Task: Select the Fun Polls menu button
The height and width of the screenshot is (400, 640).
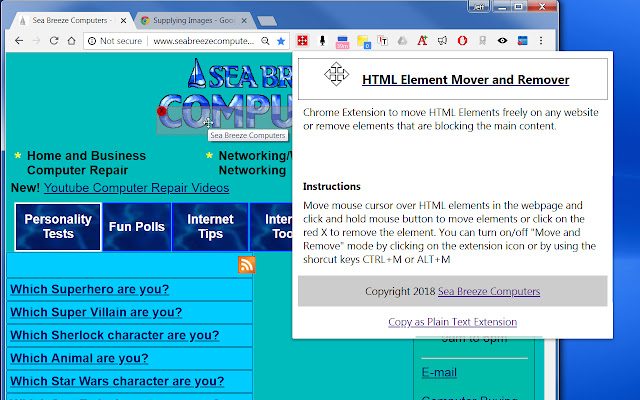Action: coord(137,227)
